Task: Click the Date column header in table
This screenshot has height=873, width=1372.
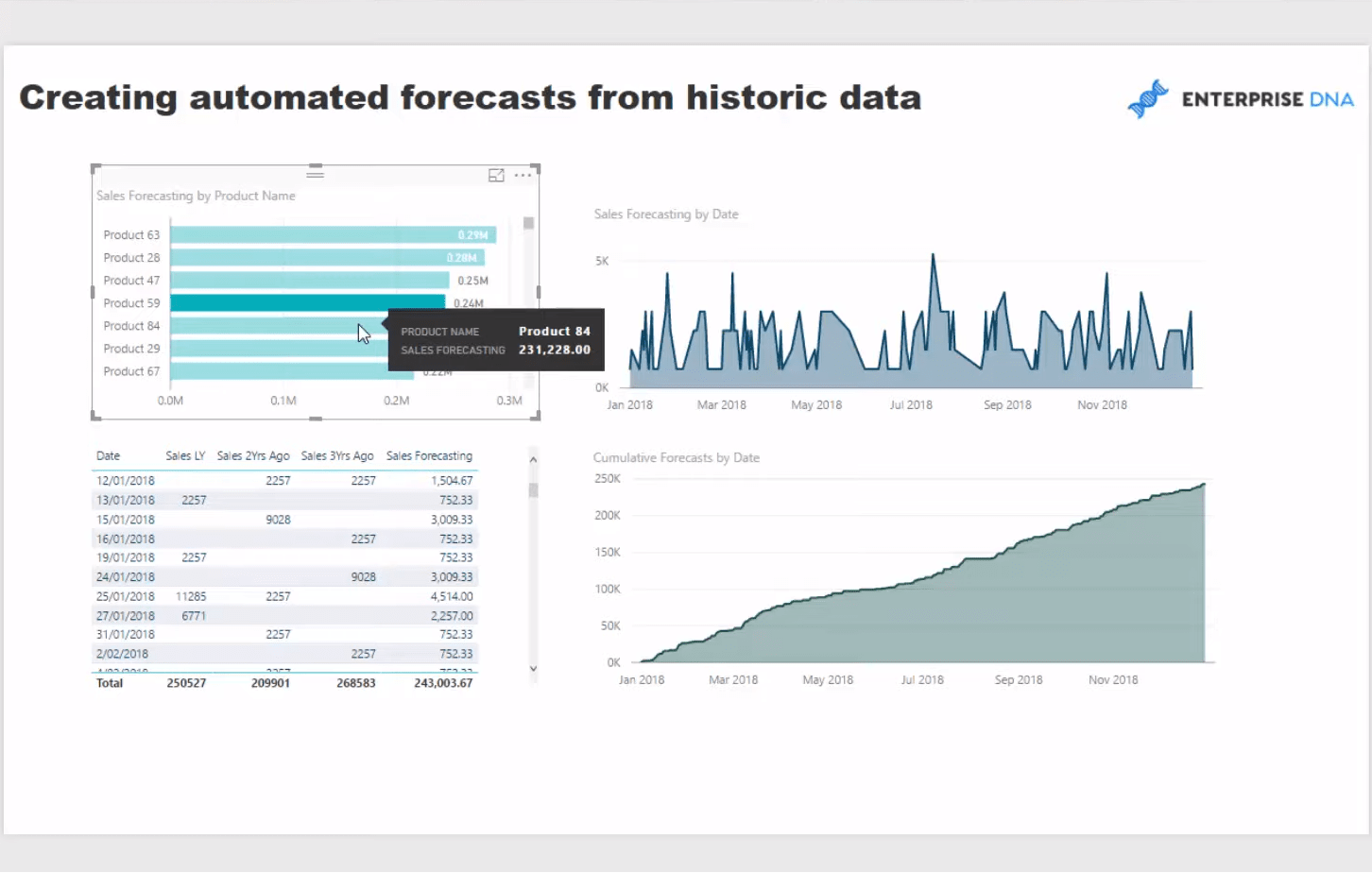Action: pos(108,456)
